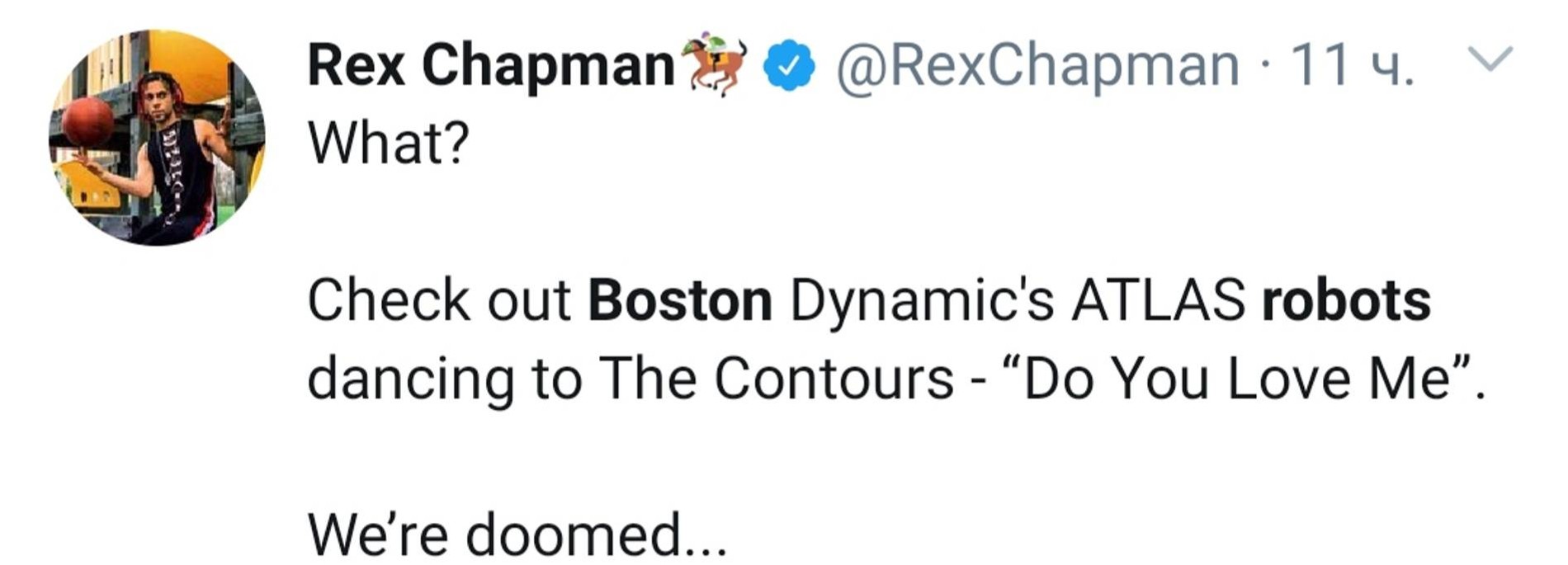Click the bold word "robots"
This screenshot has width=1568, height=565.
pos(1346,300)
